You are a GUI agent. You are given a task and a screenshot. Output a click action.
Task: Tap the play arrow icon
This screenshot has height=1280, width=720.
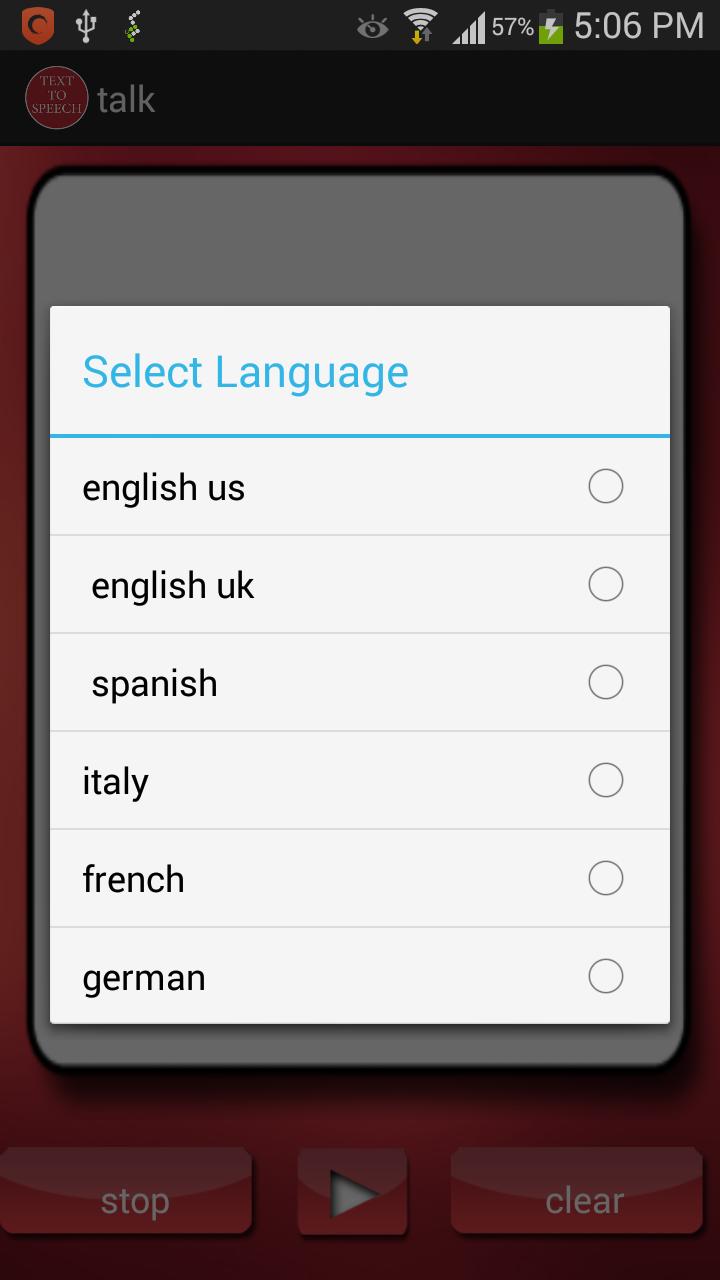click(352, 1190)
